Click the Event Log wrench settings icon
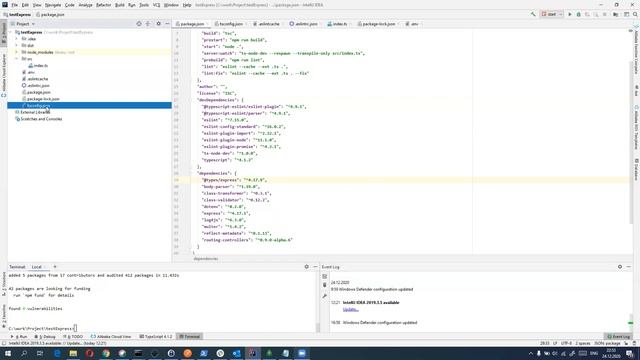Viewport: 640px width, 360px height. click(x=324, y=295)
